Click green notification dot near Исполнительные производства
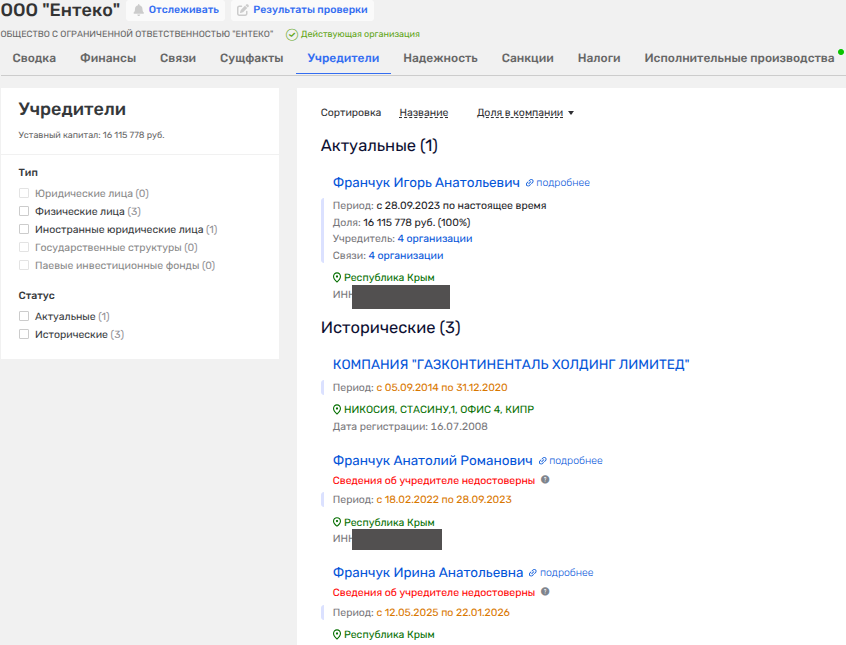The image size is (846, 645). click(841, 52)
